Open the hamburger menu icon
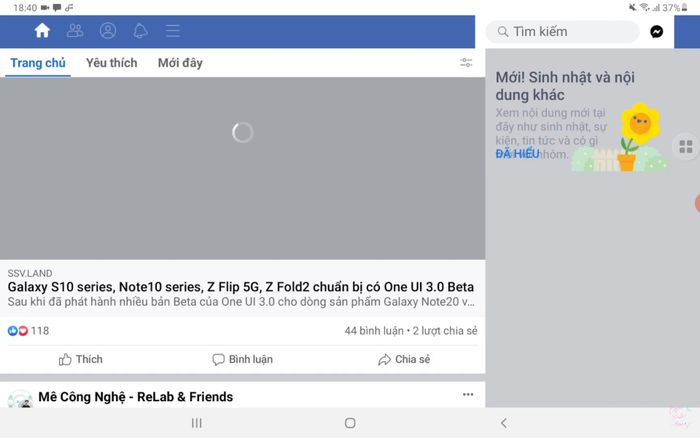Viewport: 700px width, 438px height. tap(173, 31)
